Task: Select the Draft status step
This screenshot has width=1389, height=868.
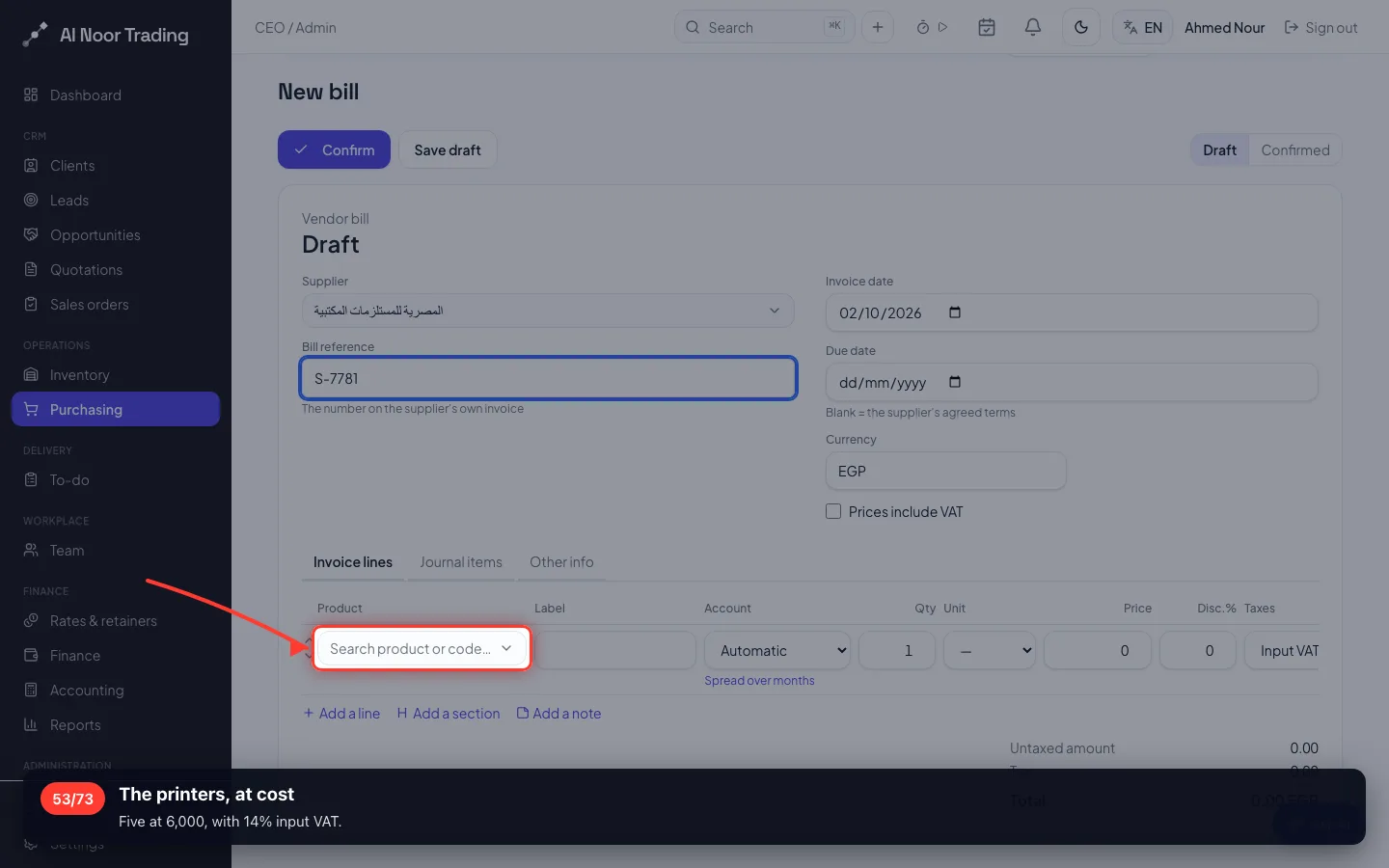Action: click(x=1219, y=149)
